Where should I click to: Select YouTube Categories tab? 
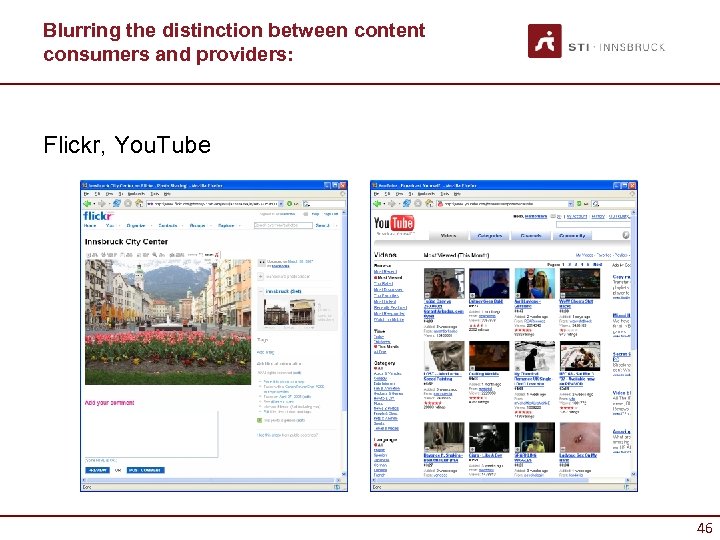click(490, 236)
